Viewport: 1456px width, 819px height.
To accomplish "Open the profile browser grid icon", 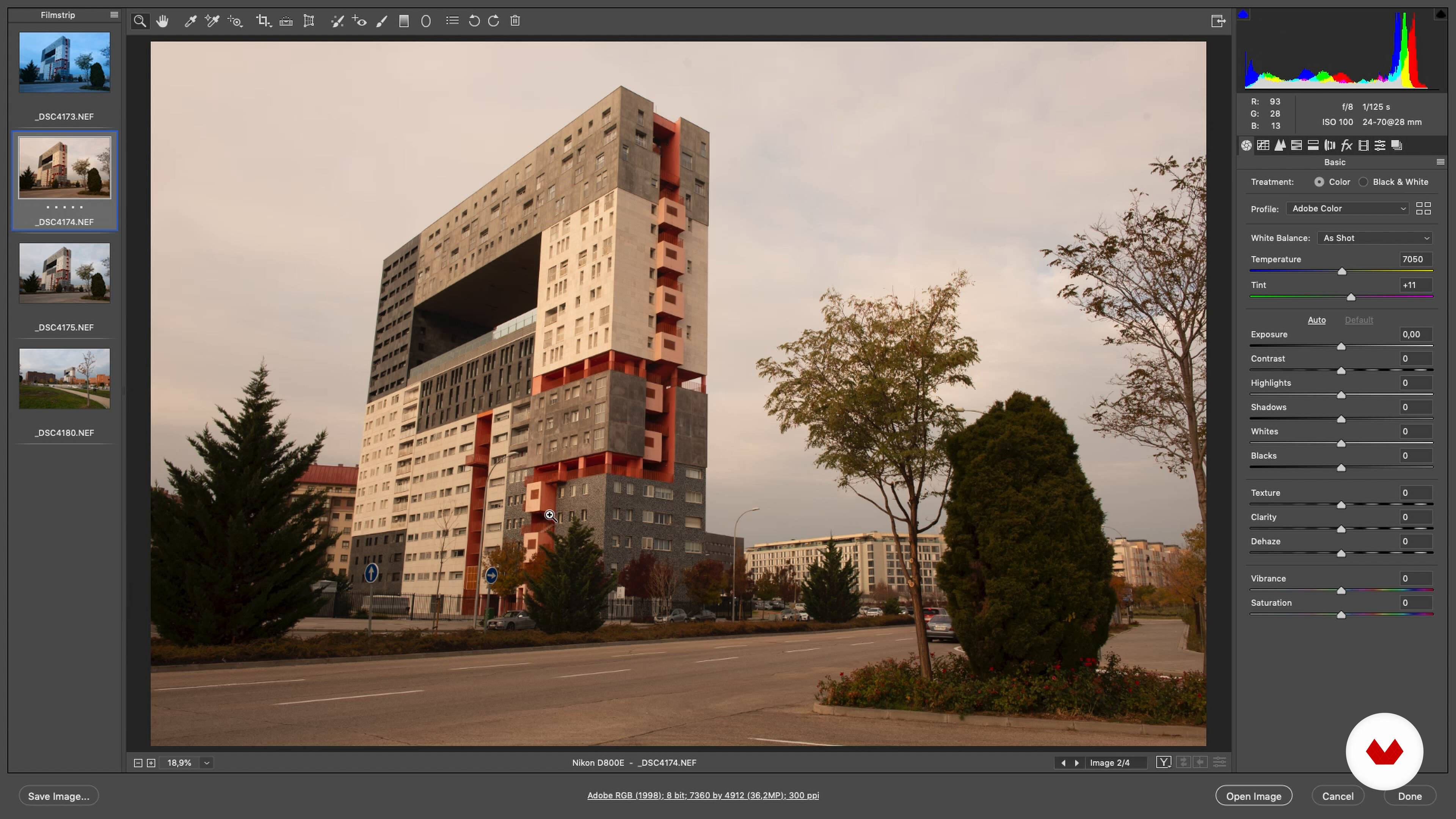I will [x=1423, y=209].
